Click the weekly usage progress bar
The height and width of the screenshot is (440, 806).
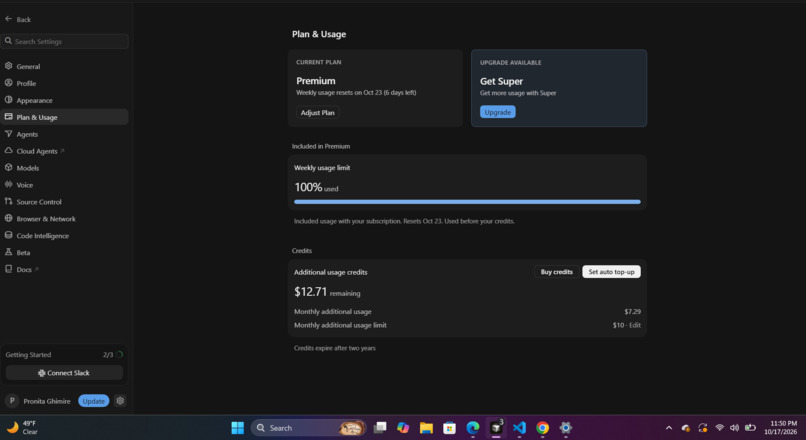[467, 202]
